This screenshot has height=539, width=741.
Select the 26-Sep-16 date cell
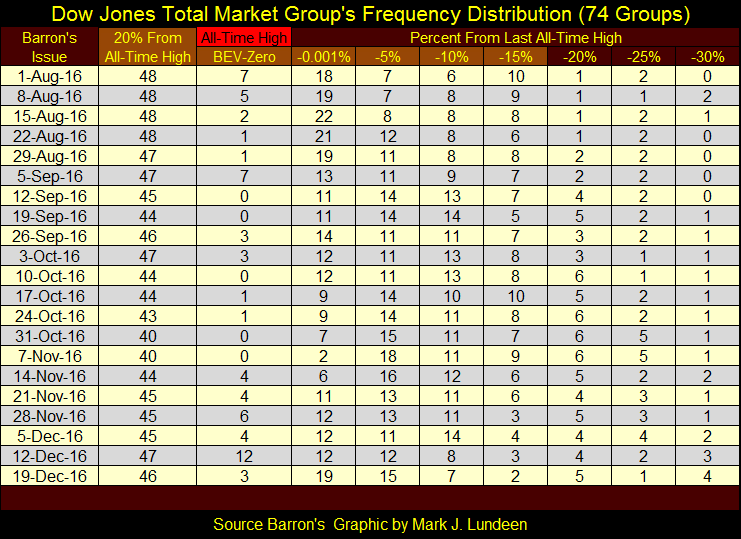(50, 236)
